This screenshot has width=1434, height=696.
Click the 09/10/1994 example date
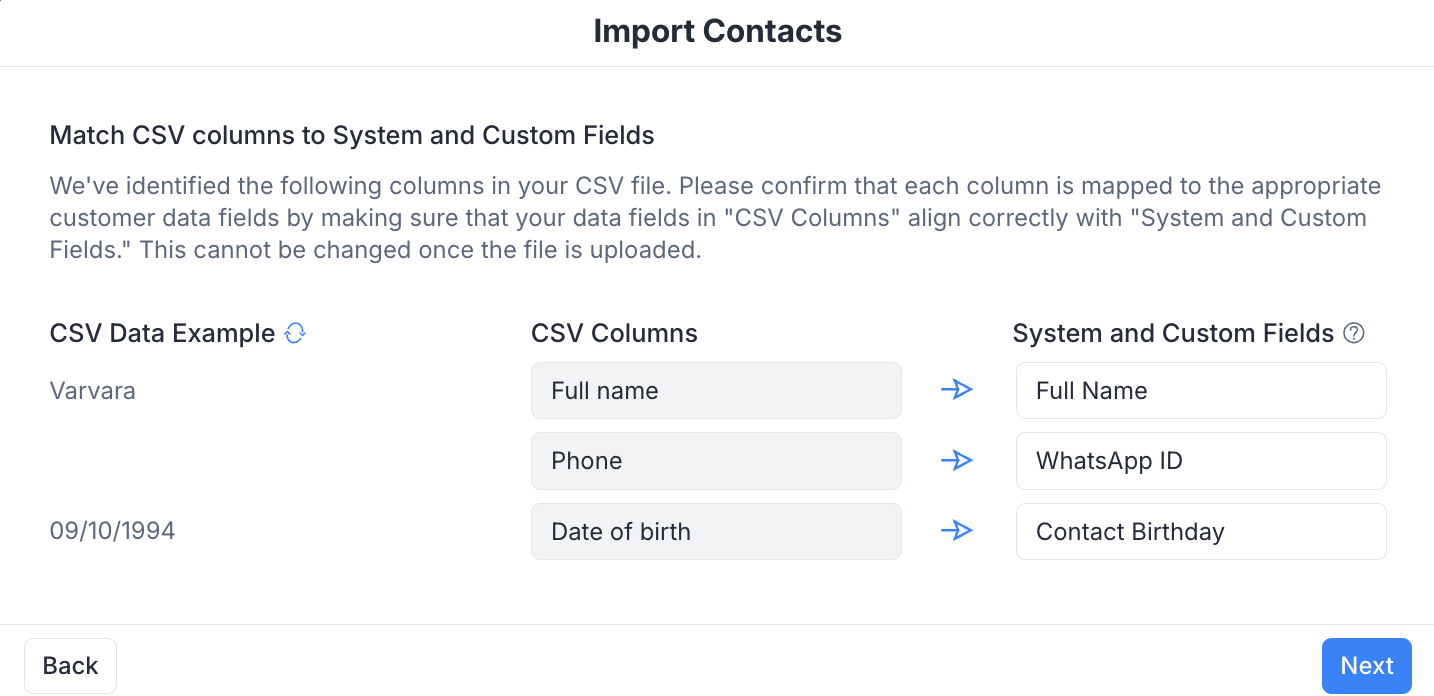point(112,531)
